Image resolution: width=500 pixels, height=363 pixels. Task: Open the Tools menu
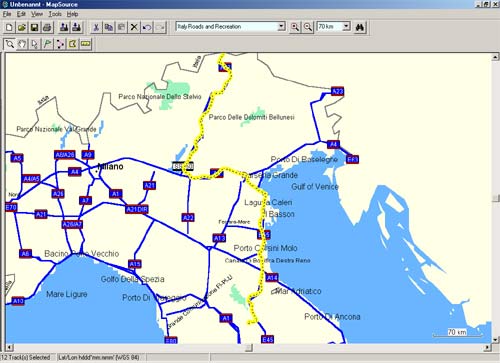tap(55, 14)
